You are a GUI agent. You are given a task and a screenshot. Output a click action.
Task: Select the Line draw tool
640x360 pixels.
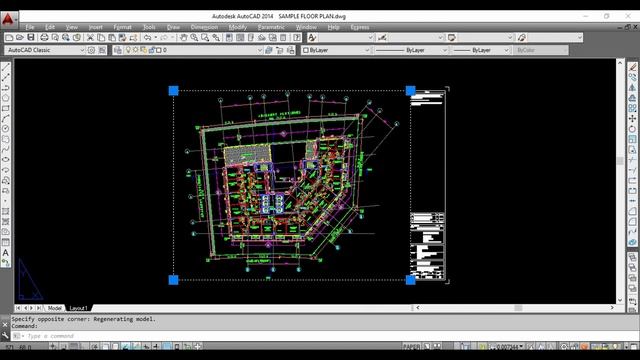(x=6, y=67)
